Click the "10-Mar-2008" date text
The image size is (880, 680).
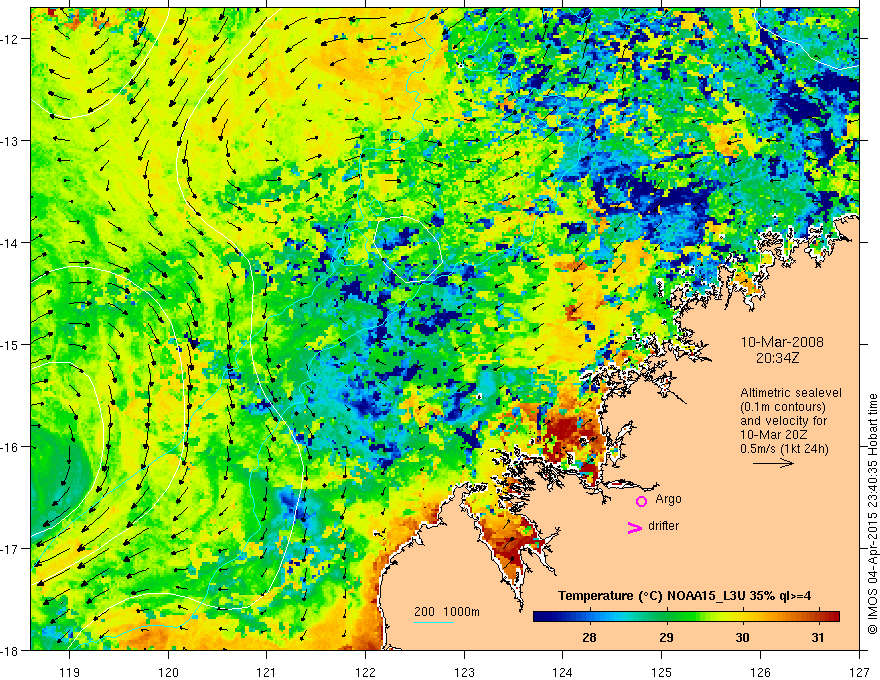click(782, 342)
